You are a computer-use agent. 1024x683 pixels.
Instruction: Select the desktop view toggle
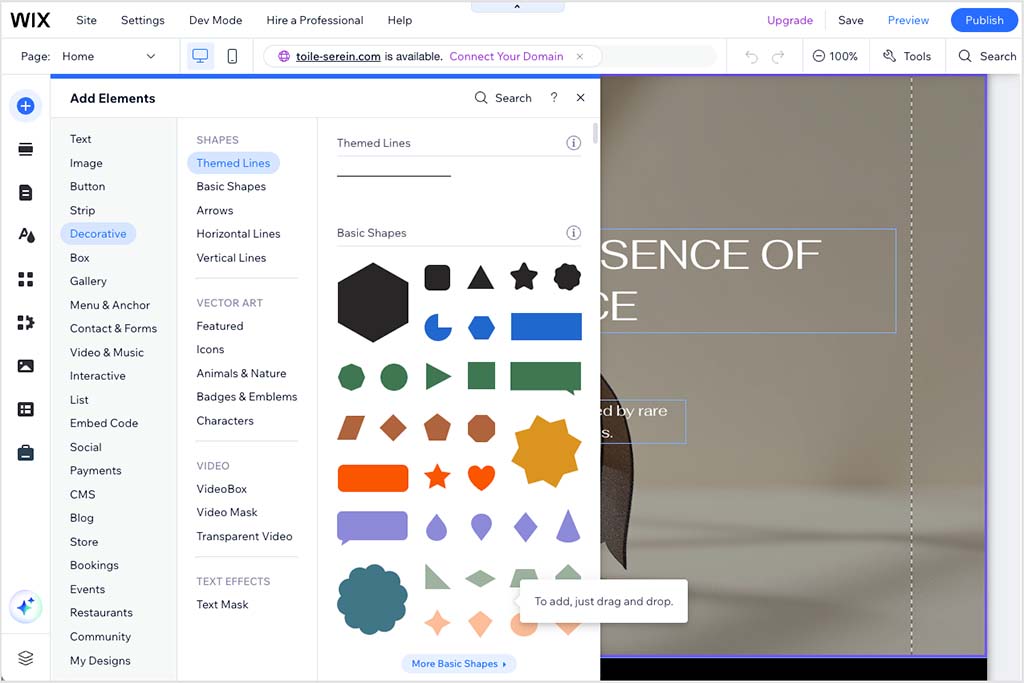coord(200,56)
